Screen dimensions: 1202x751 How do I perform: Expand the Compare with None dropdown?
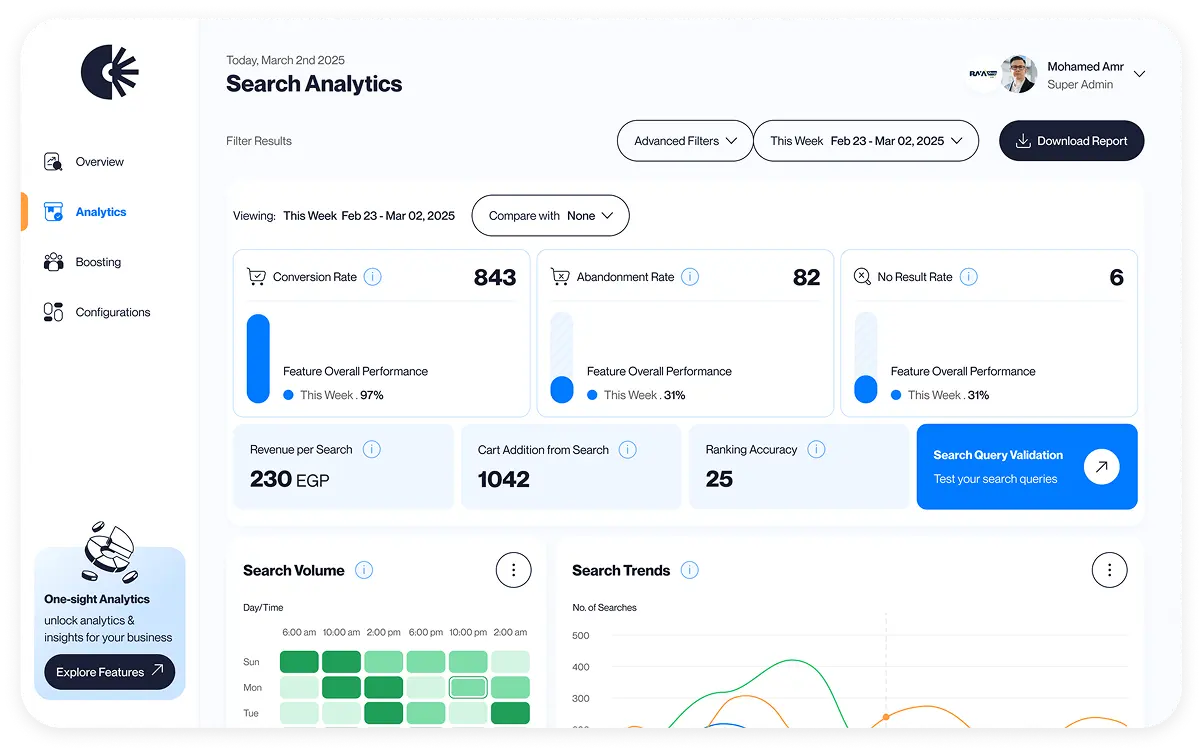pos(550,215)
